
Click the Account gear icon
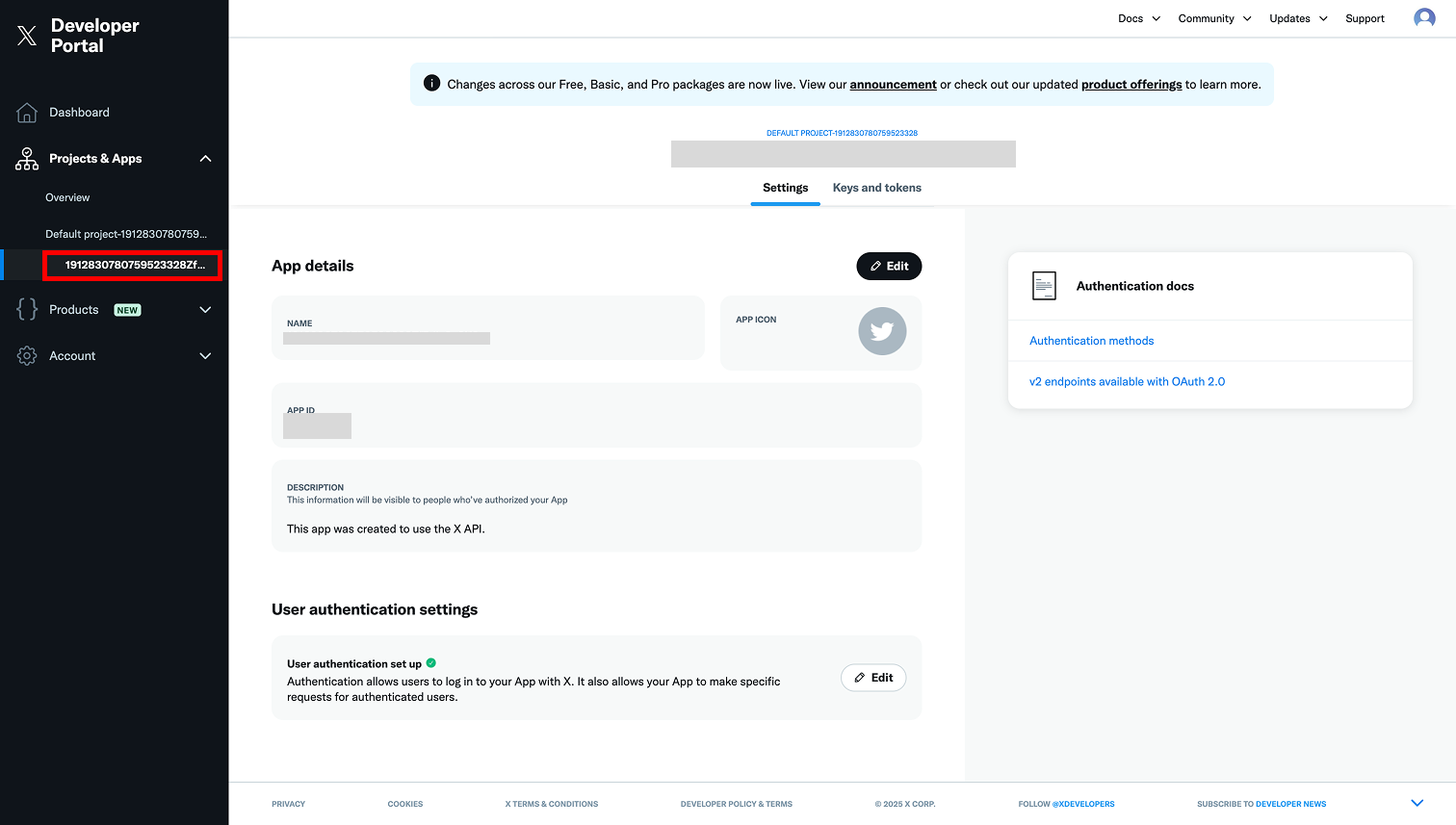click(27, 356)
